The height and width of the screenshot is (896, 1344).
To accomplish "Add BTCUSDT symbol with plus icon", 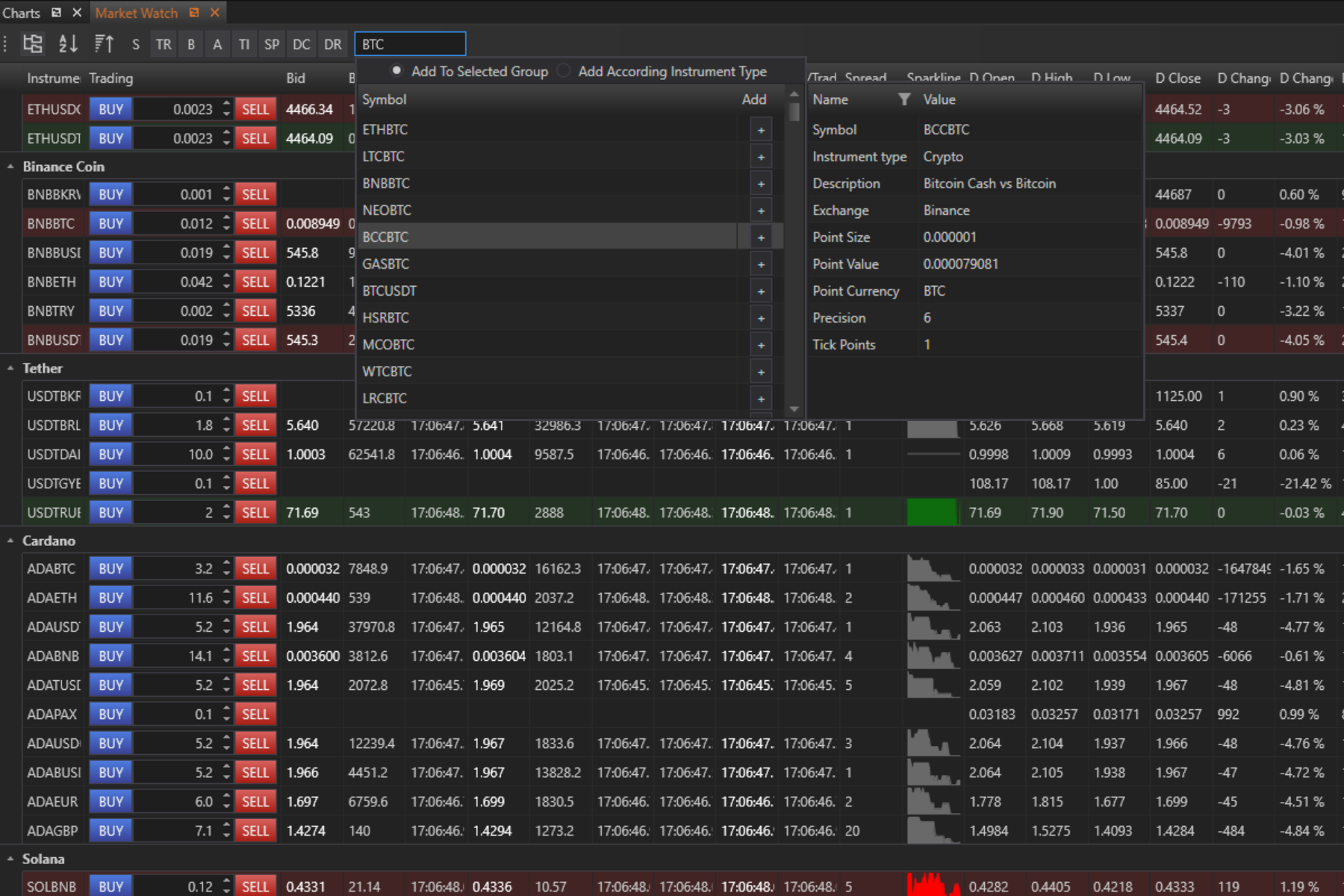I will 761,291.
